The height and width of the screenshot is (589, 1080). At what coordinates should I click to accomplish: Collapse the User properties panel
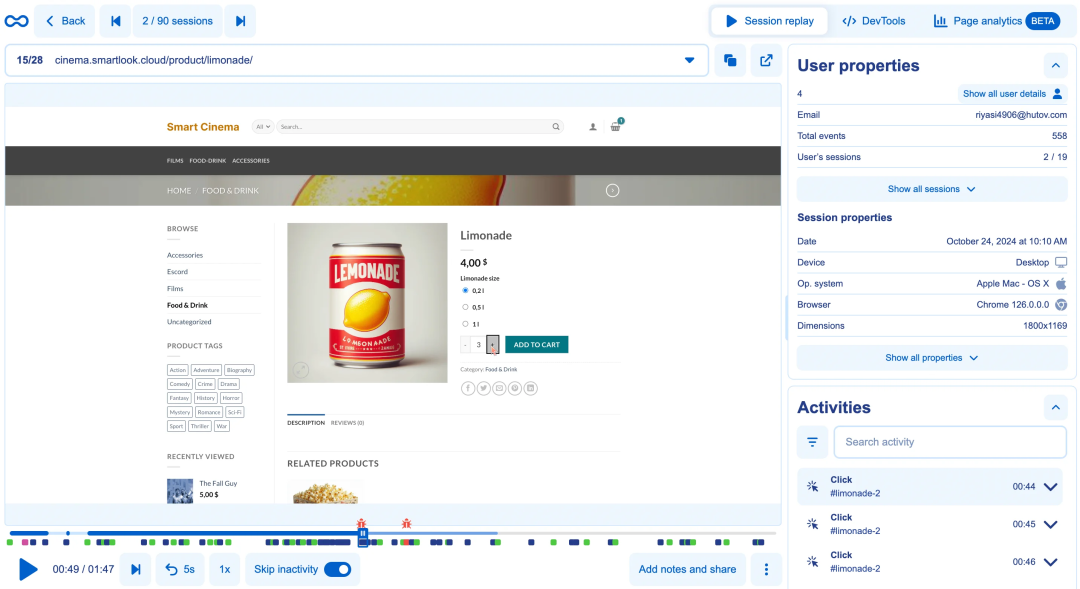1055,66
